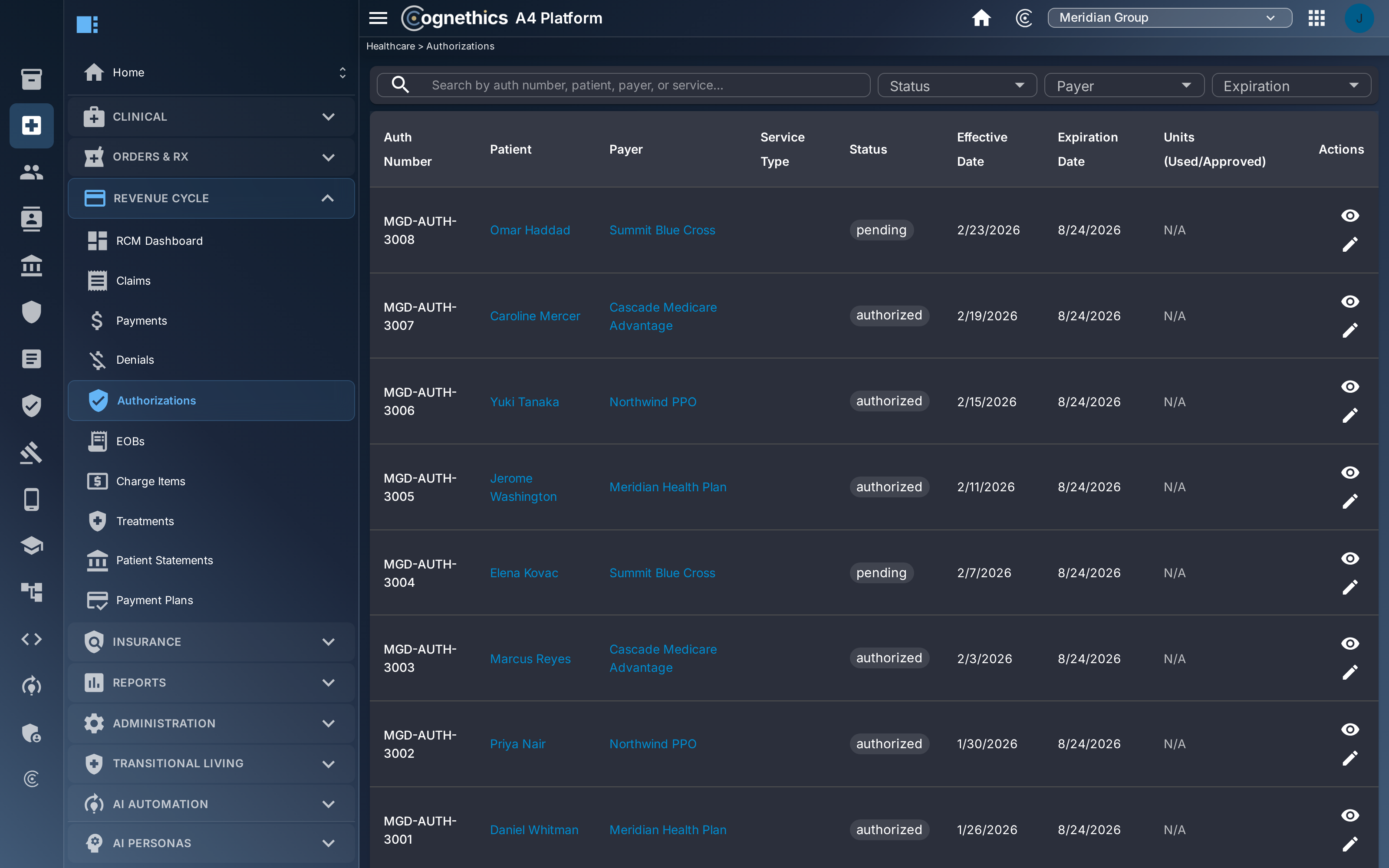This screenshot has width=1389, height=868.
Task: Click the graduation cap sidebar icon
Action: coord(32,546)
